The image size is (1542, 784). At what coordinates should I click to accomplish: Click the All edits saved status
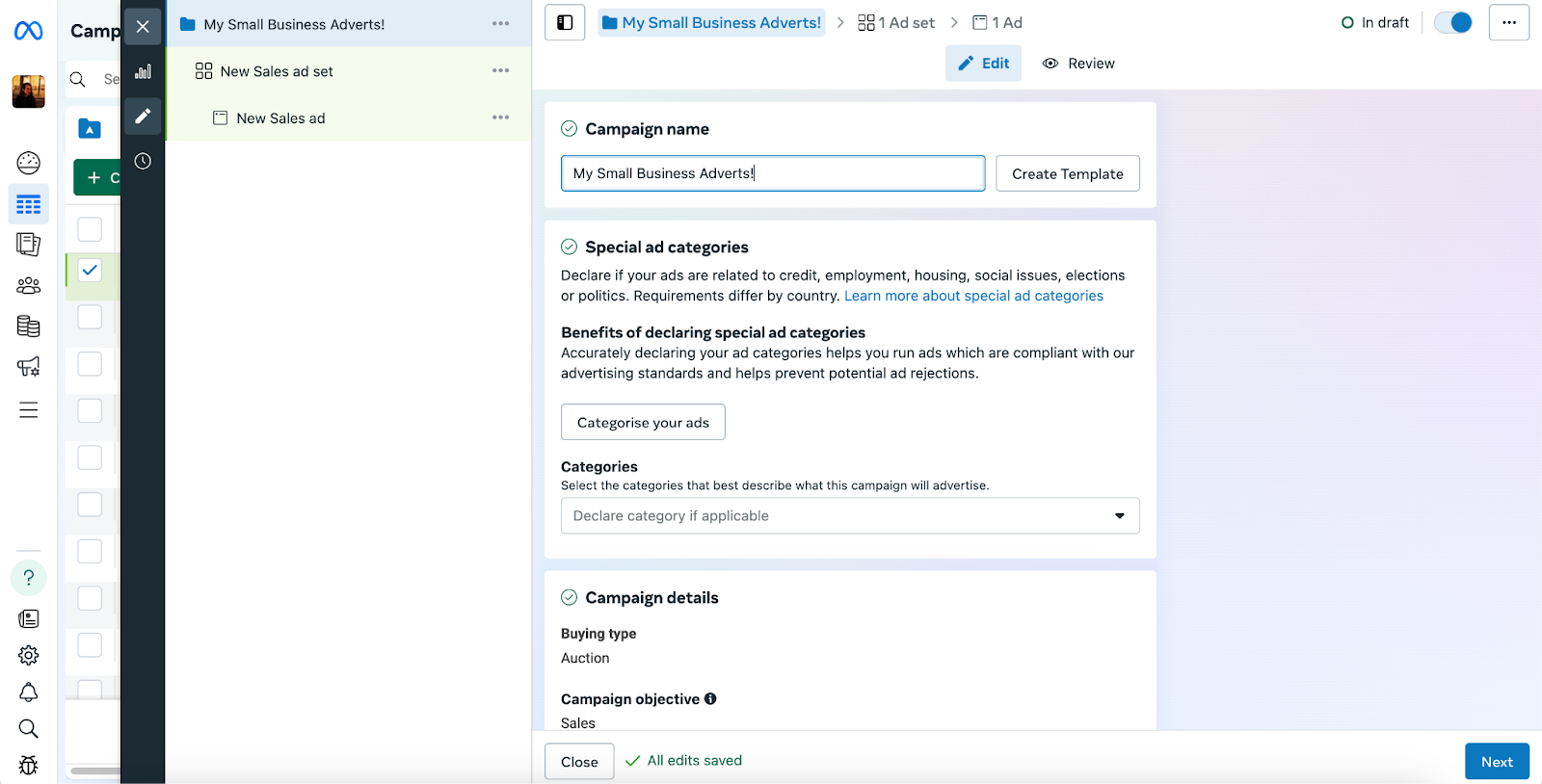click(x=683, y=761)
